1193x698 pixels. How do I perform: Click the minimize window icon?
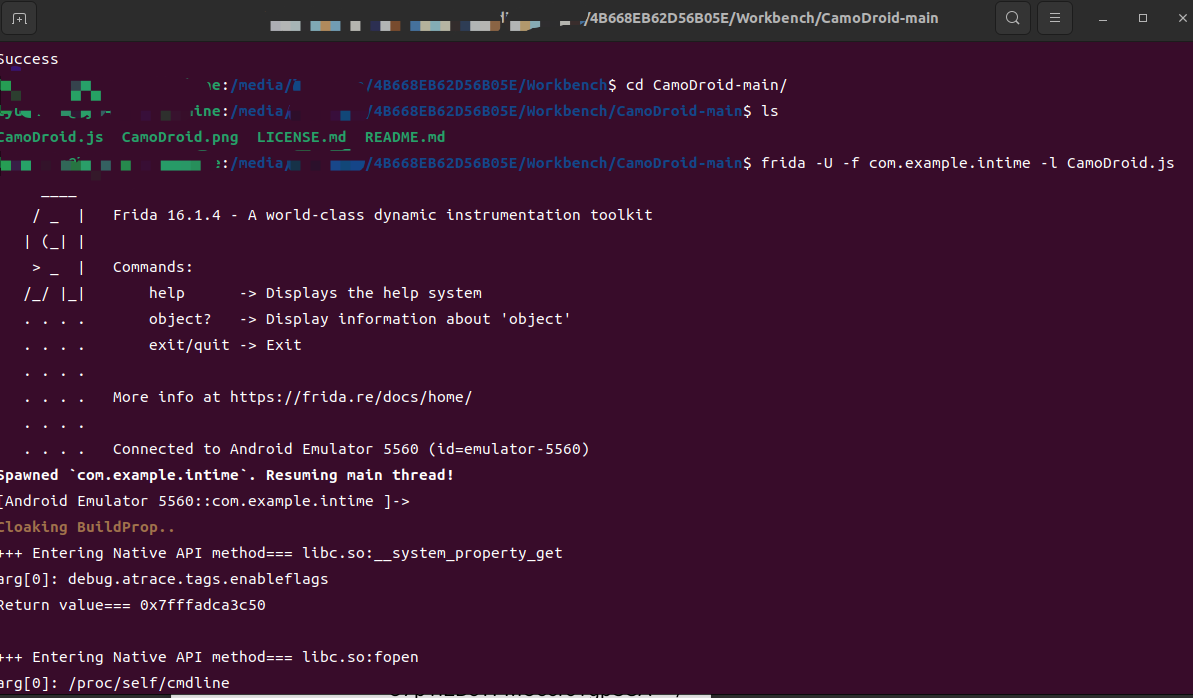pyautogui.click(x=1102, y=18)
